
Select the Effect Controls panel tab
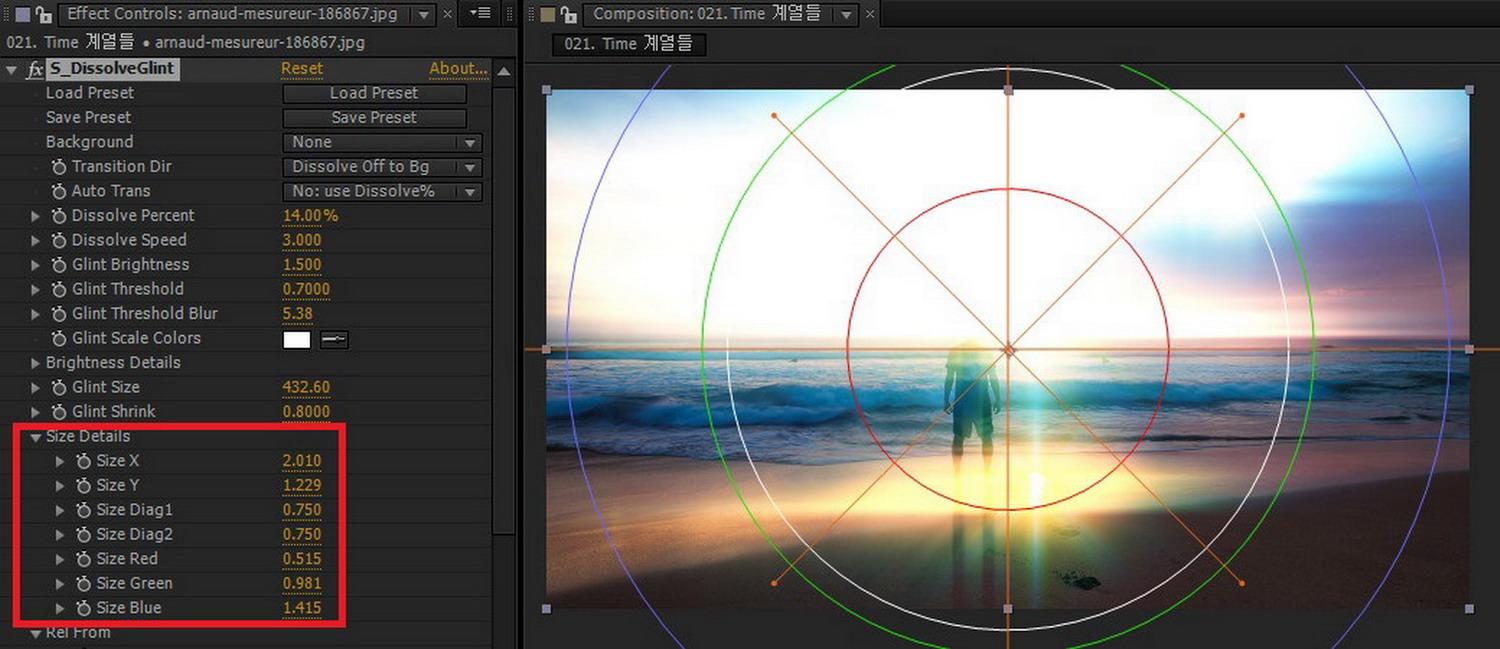click(x=237, y=14)
